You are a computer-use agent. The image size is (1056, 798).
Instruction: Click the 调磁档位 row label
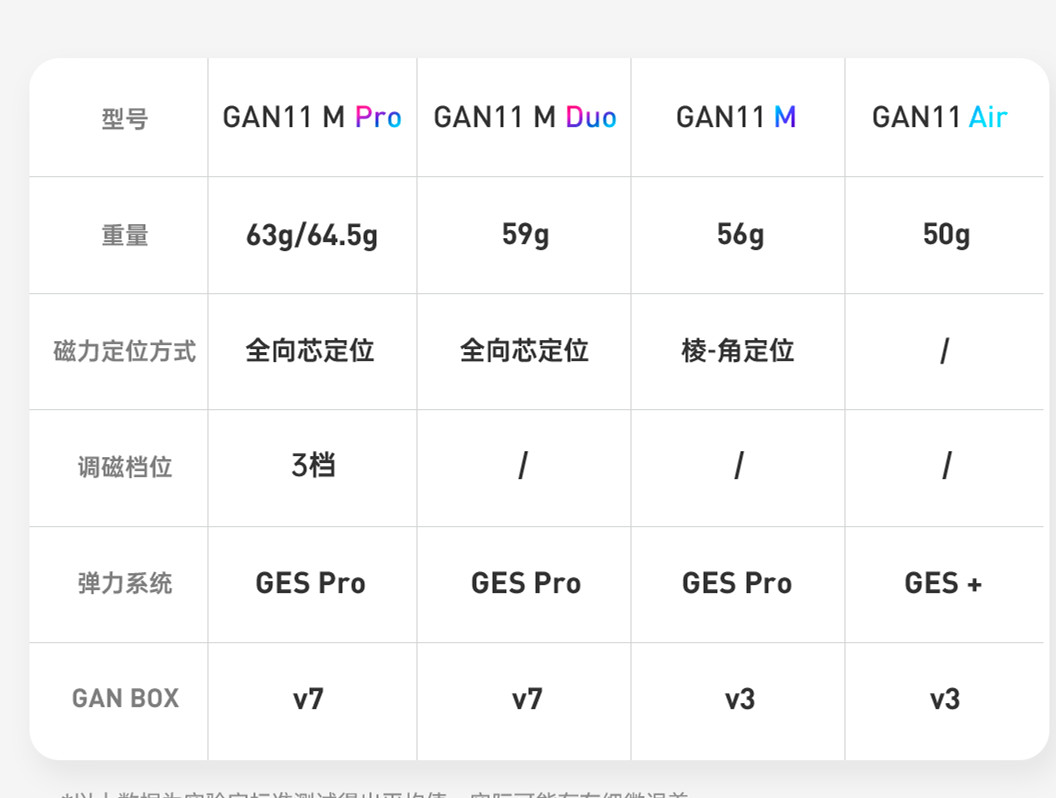(x=125, y=467)
